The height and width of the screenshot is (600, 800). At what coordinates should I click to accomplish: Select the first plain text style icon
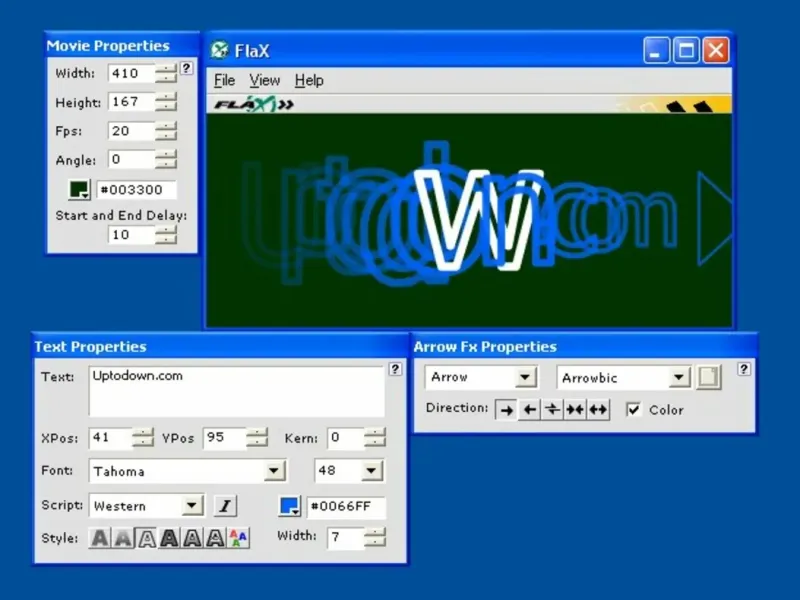(100, 538)
